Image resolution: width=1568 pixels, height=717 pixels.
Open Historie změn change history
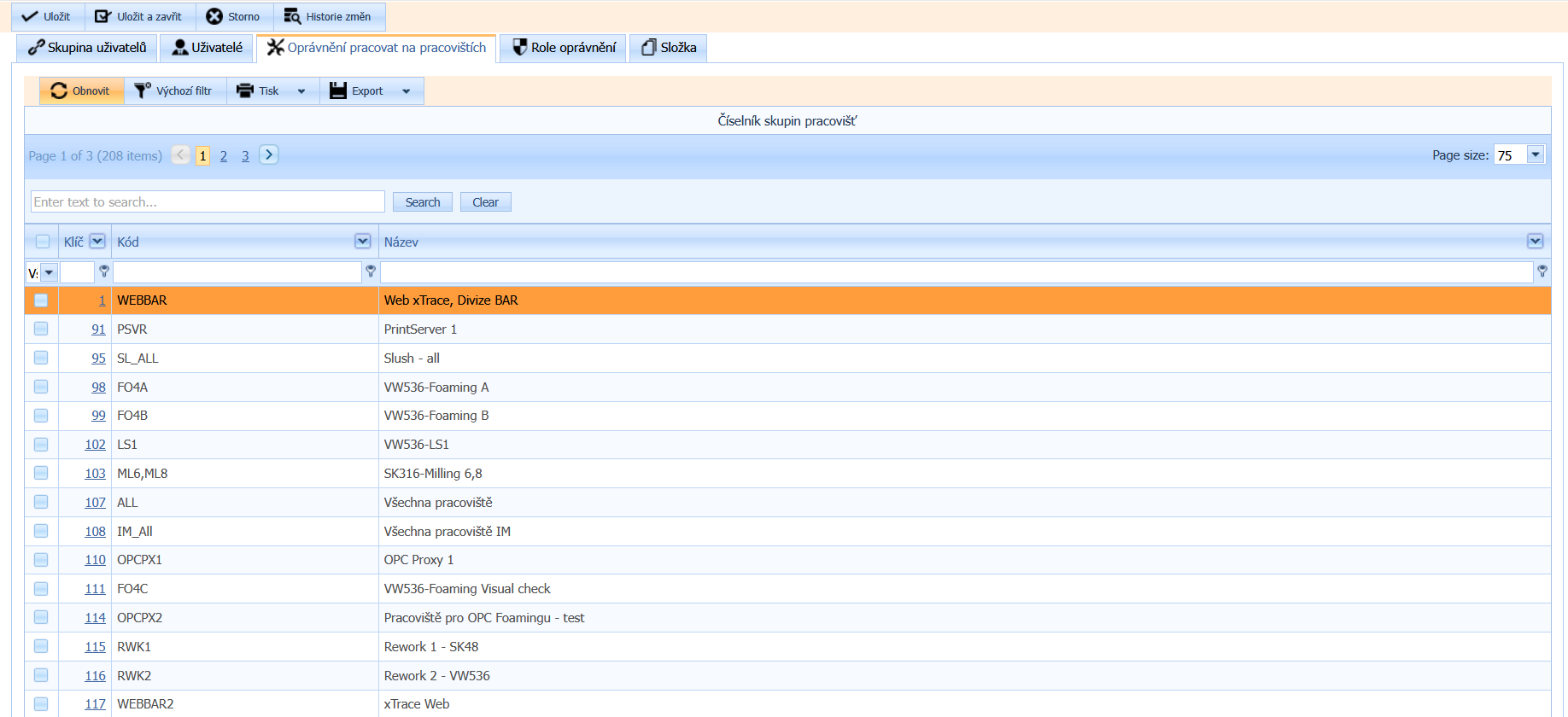click(330, 16)
